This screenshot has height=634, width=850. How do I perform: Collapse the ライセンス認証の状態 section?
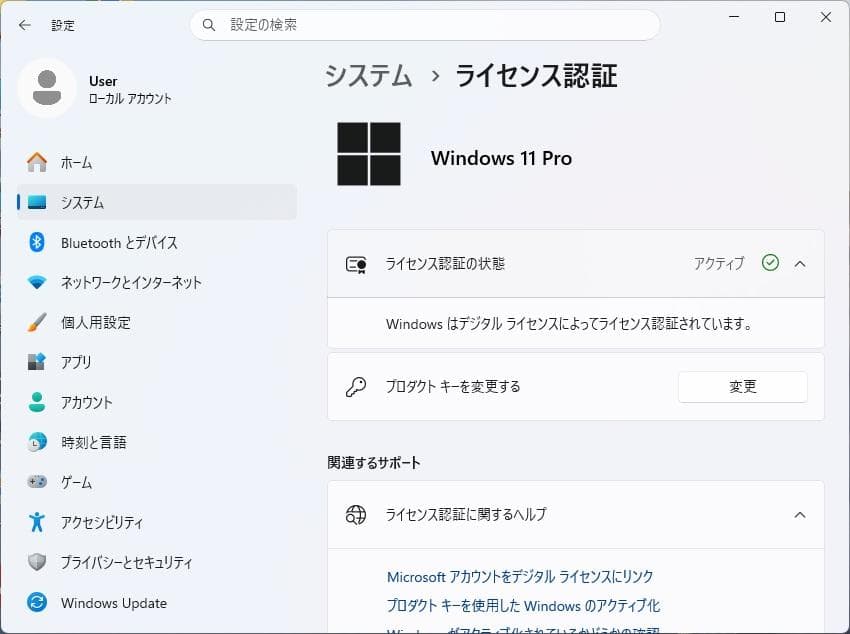799,263
